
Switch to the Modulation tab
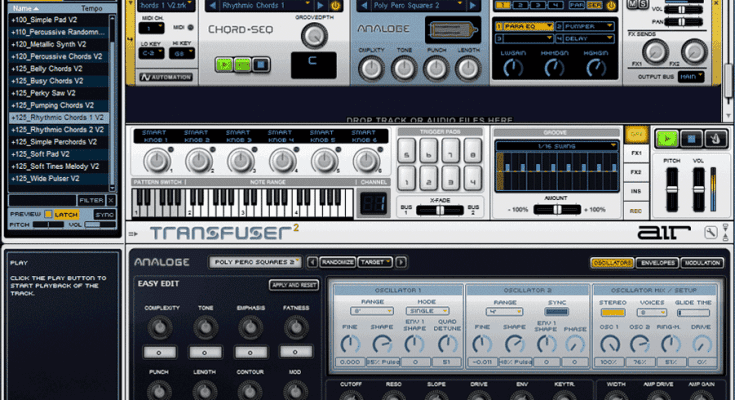click(704, 262)
